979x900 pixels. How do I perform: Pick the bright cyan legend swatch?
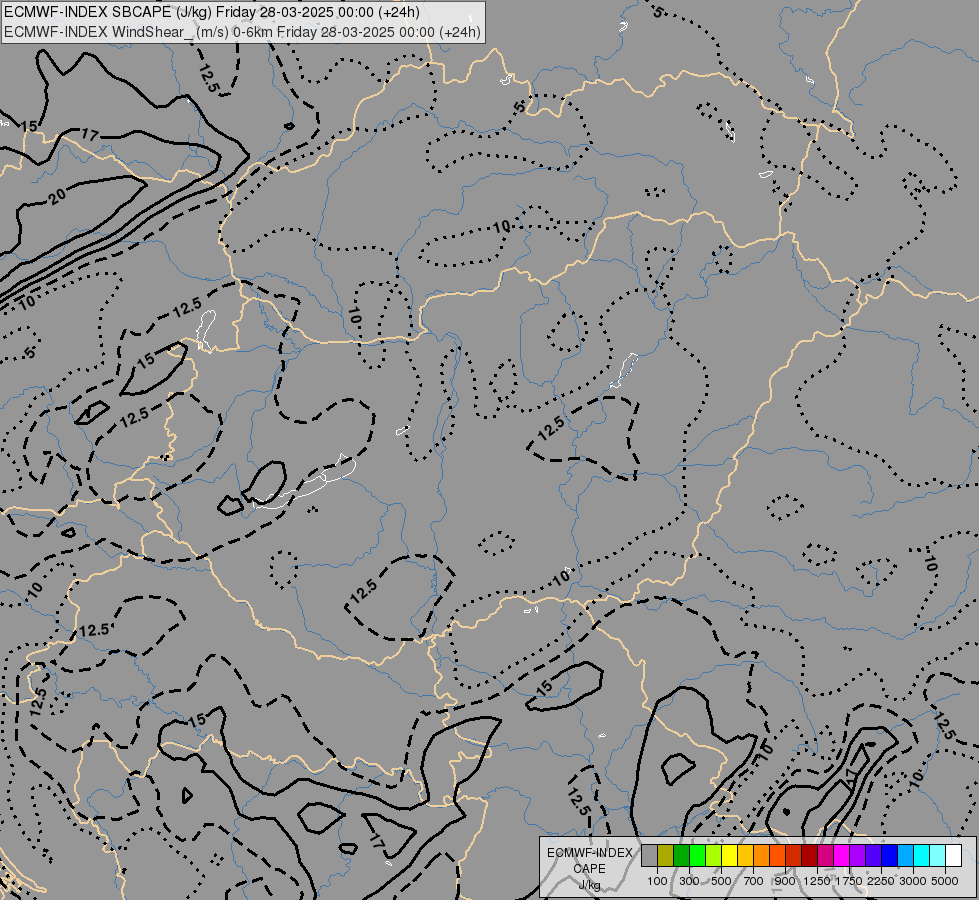tap(922, 856)
